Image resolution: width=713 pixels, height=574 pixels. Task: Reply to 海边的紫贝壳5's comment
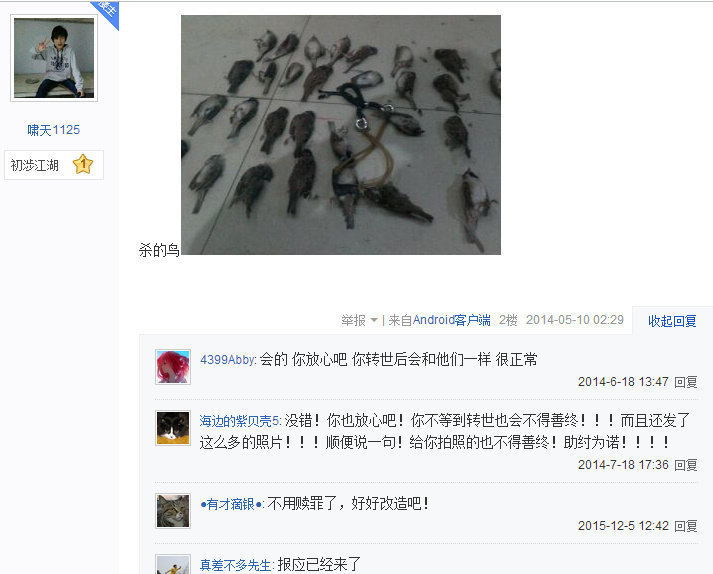click(x=686, y=465)
